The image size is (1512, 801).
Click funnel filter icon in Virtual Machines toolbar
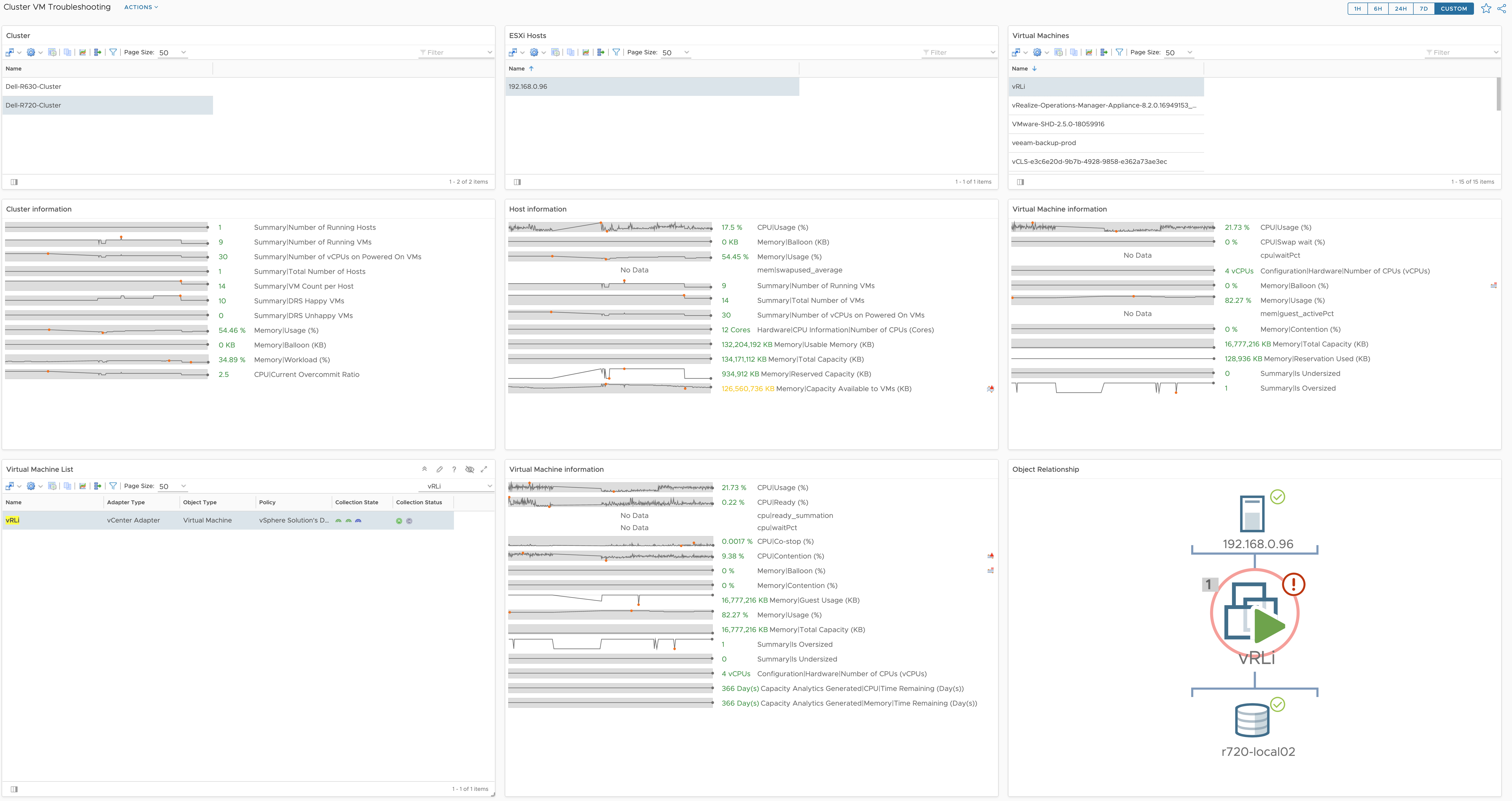pyautogui.click(x=1119, y=52)
